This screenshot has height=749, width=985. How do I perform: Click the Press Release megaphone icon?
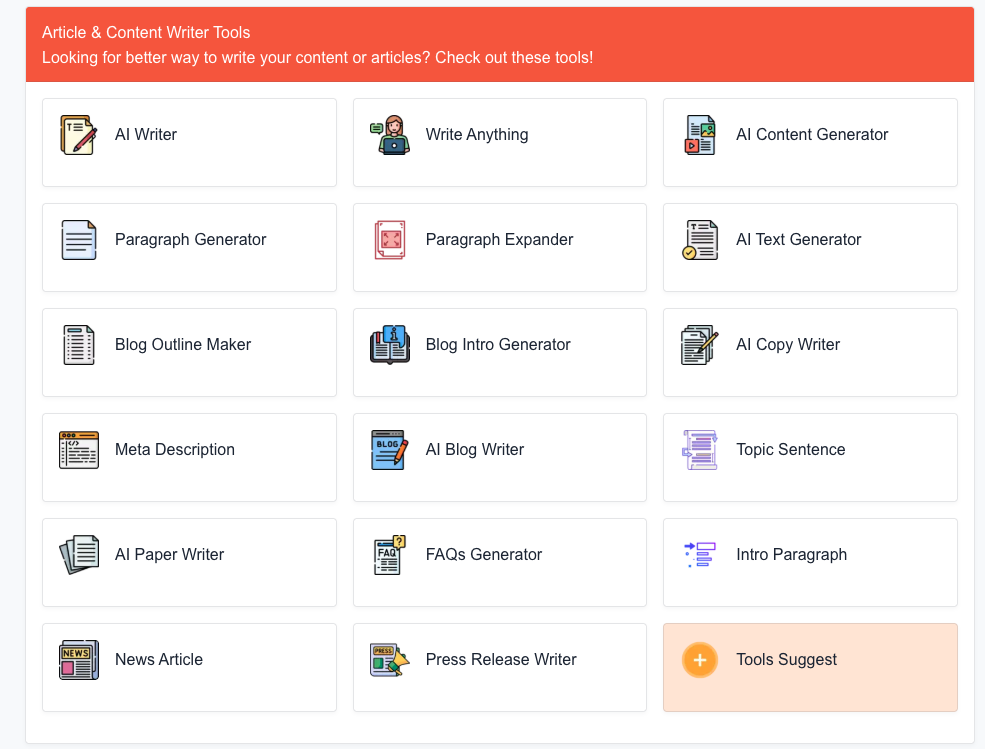389,660
